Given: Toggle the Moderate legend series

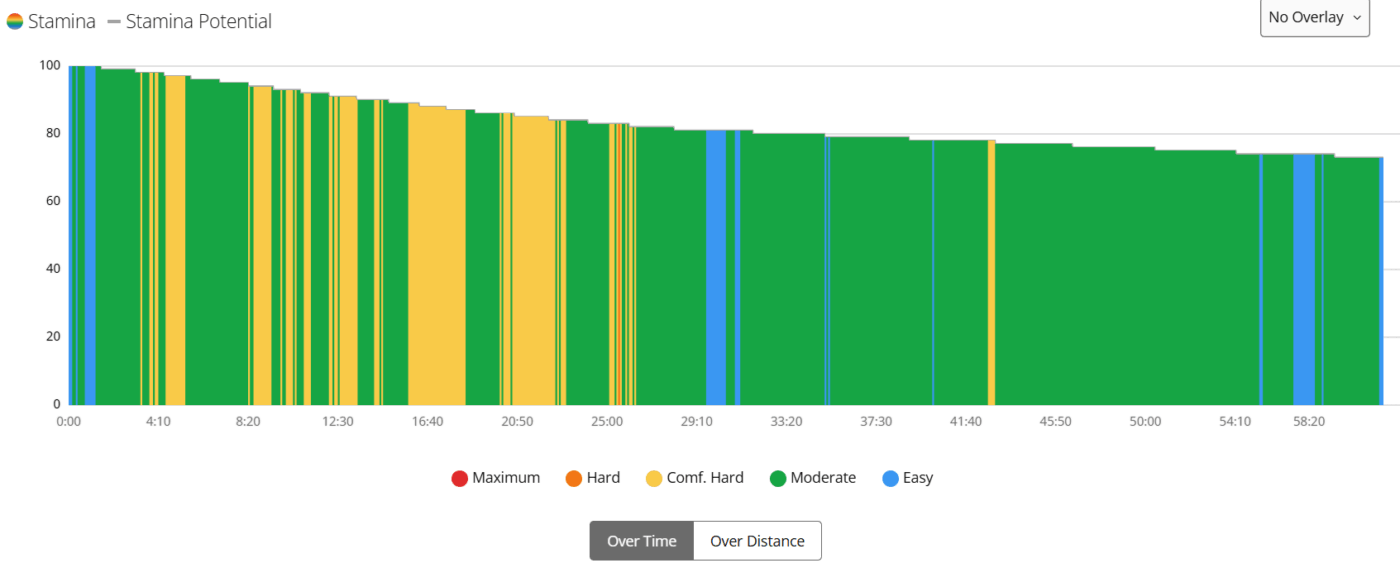Looking at the screenshot, I should pos(813,478).
